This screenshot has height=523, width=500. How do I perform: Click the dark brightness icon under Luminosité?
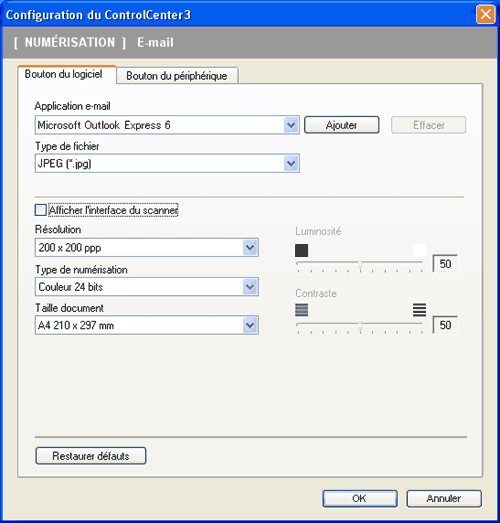[x=302, y=250]
